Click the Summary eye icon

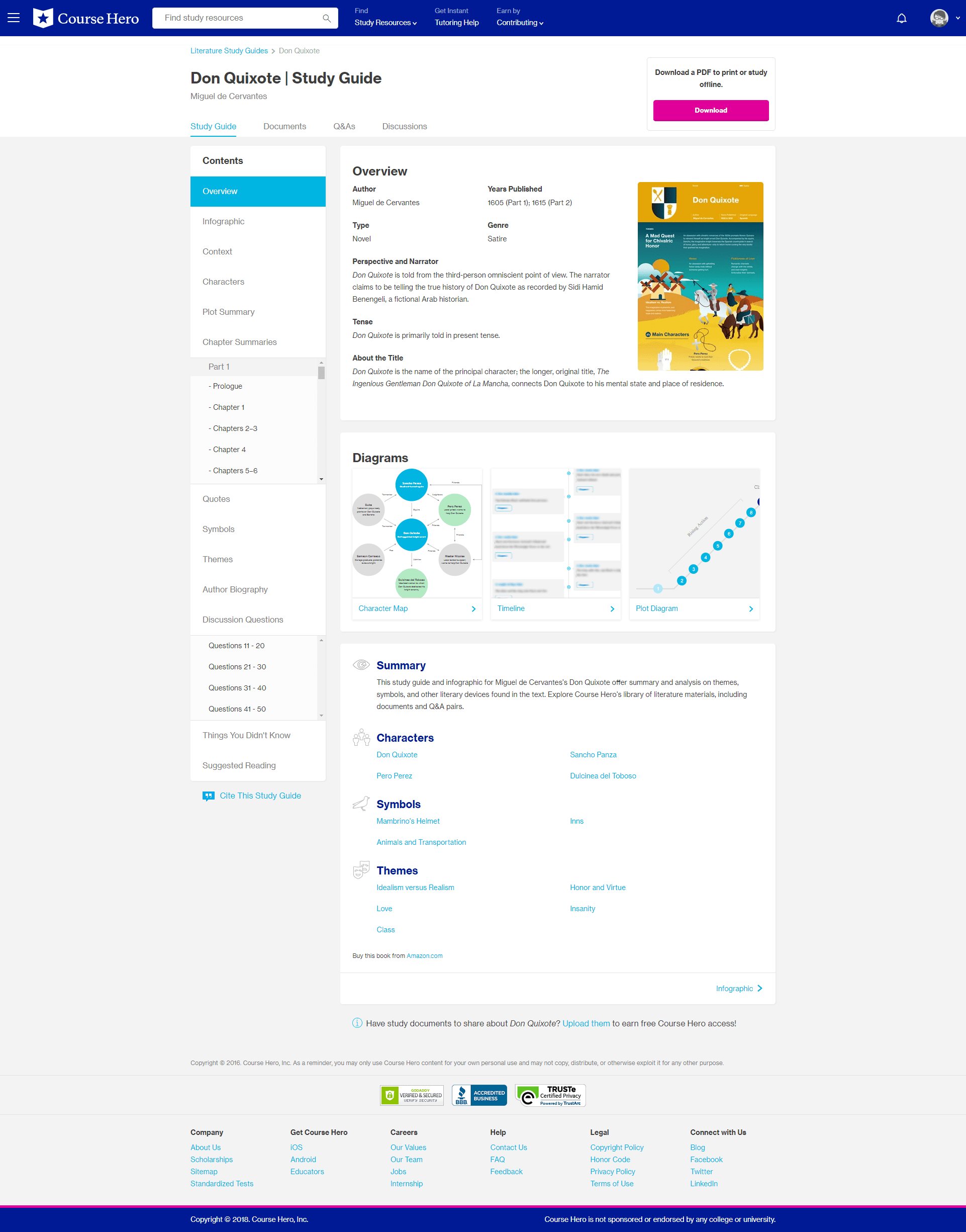(x=361, y=664)
